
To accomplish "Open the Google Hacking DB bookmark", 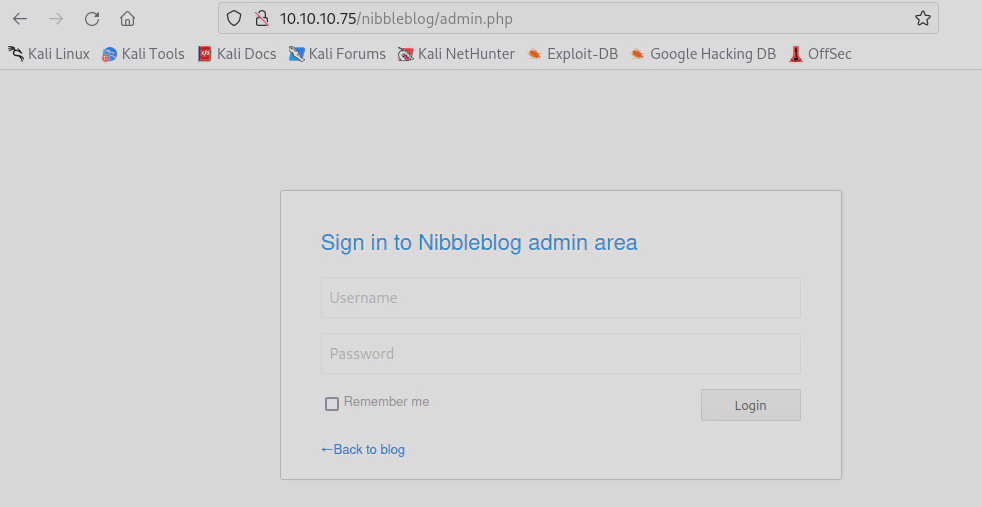I will coord(703,54).
